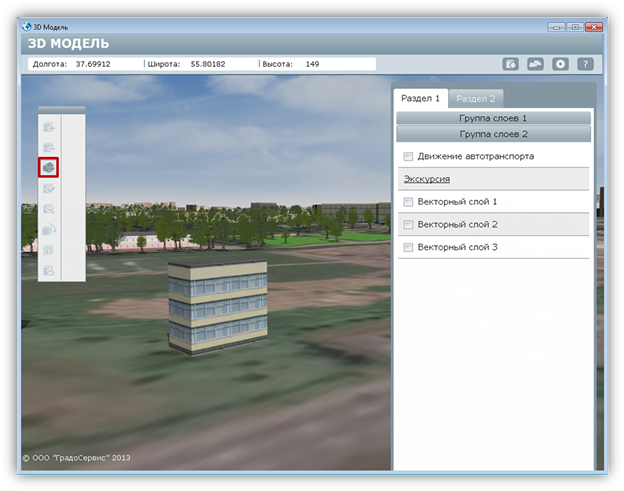624x491 pixels.
Task: Click the 3D building model in the scene
Action: click(x=217, y=305)
